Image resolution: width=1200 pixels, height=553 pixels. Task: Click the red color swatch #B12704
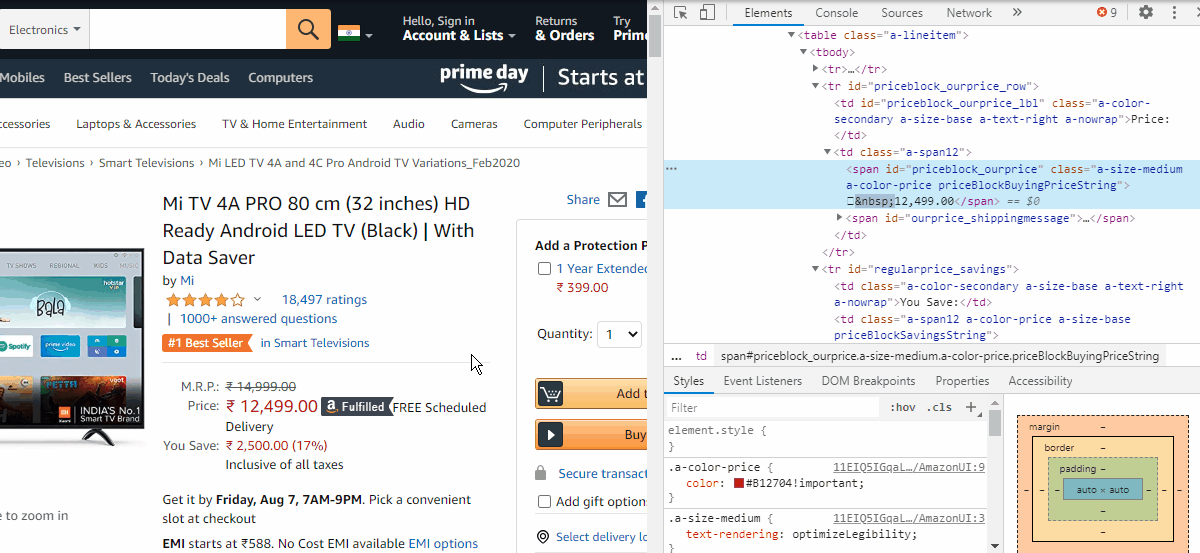tap(739, 483)
